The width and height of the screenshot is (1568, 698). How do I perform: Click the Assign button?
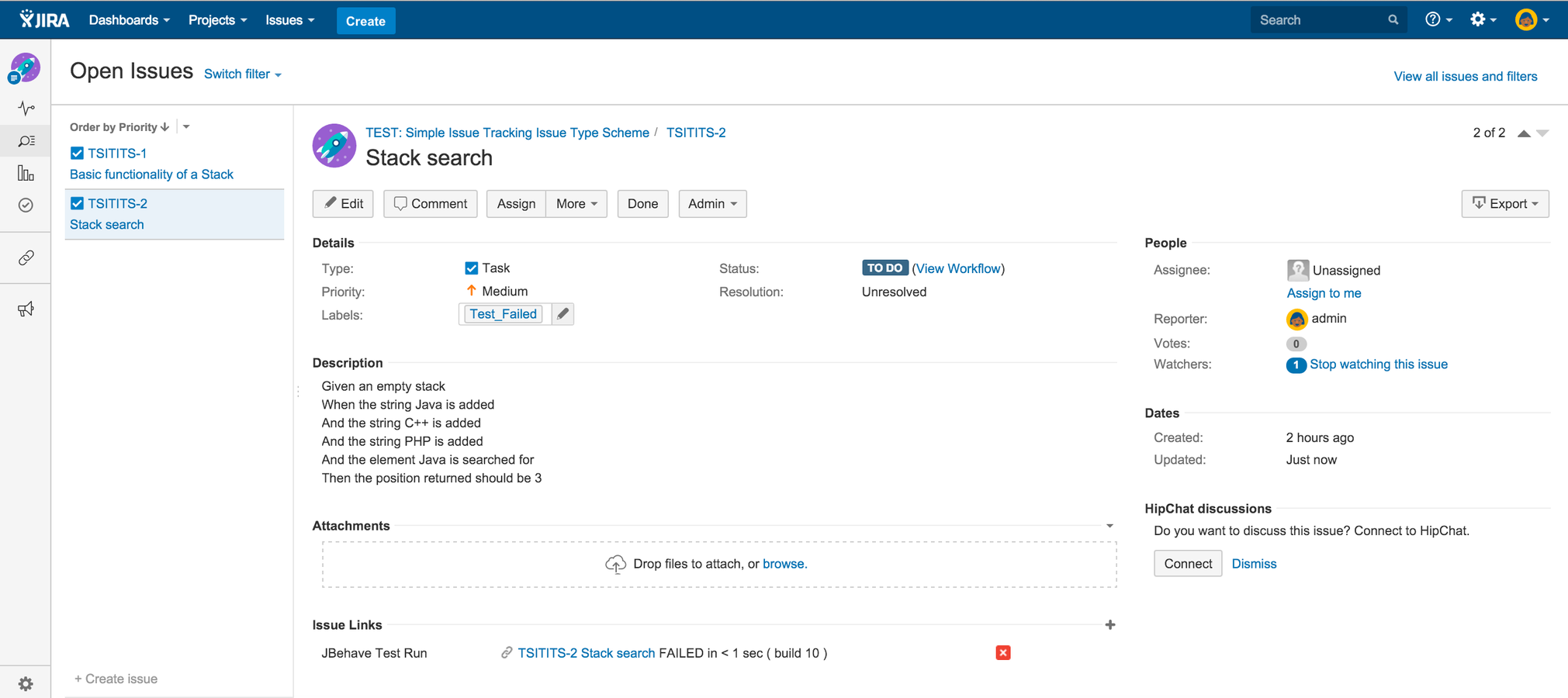pos(516,204)
